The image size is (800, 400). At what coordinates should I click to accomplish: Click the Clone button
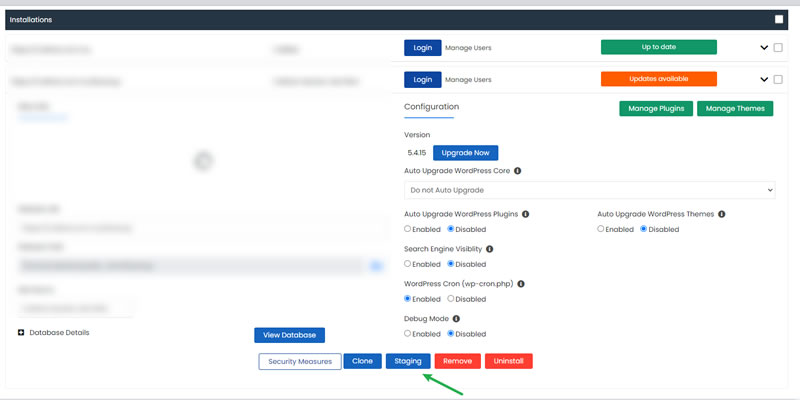(x=362, y=361)
